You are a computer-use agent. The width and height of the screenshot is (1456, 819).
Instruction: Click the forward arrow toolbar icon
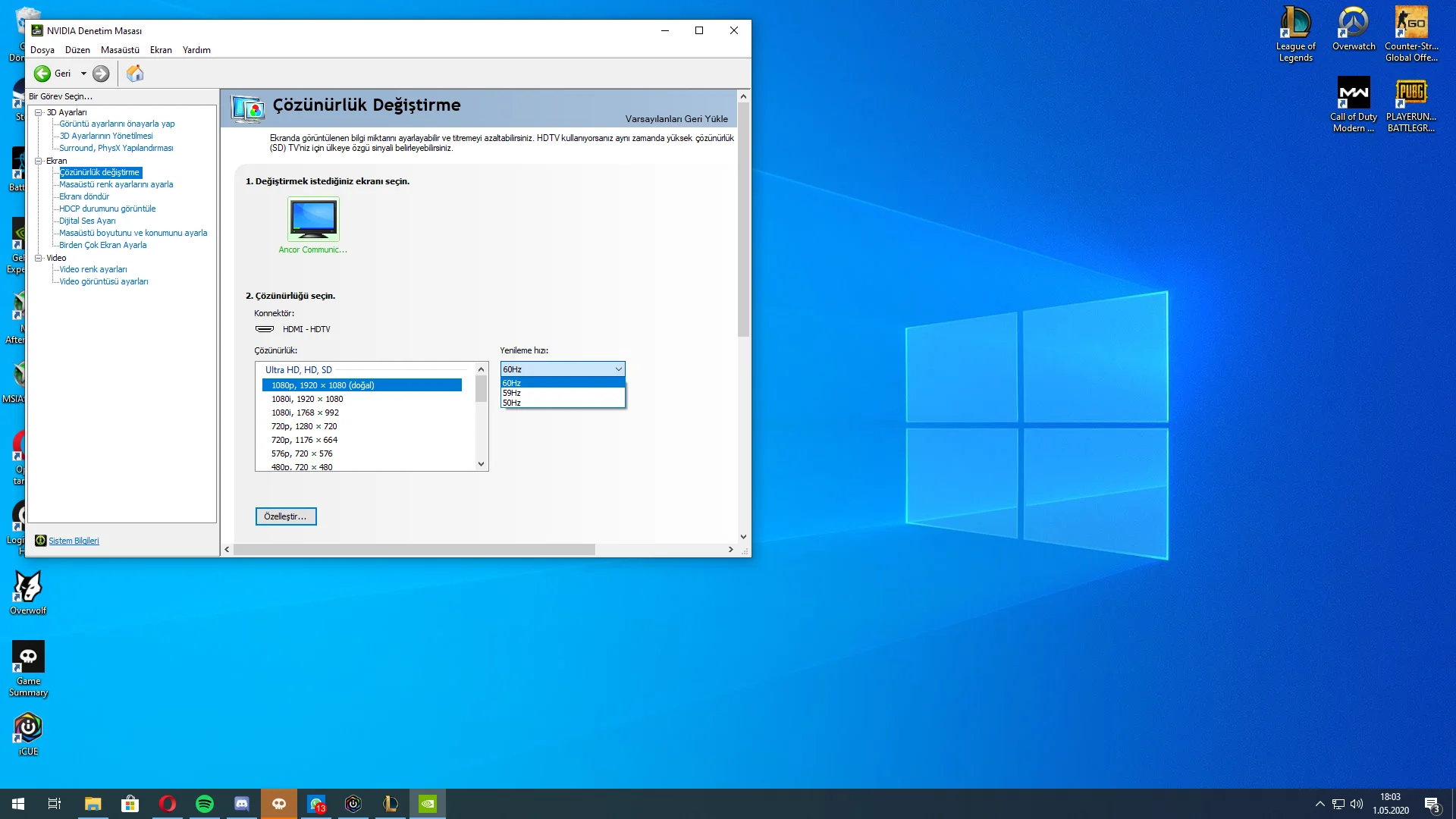(101, 74)
